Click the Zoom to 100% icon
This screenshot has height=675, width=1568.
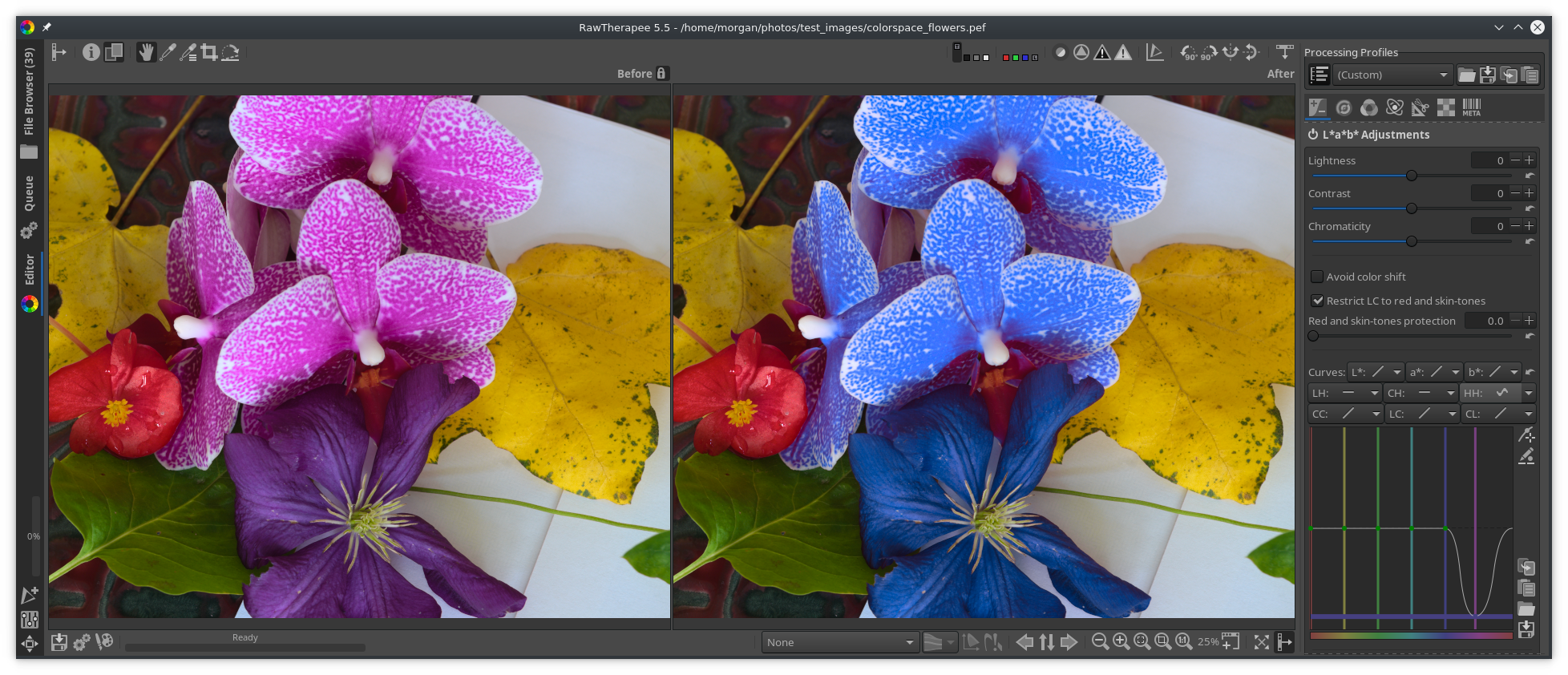coord(1183,641)
